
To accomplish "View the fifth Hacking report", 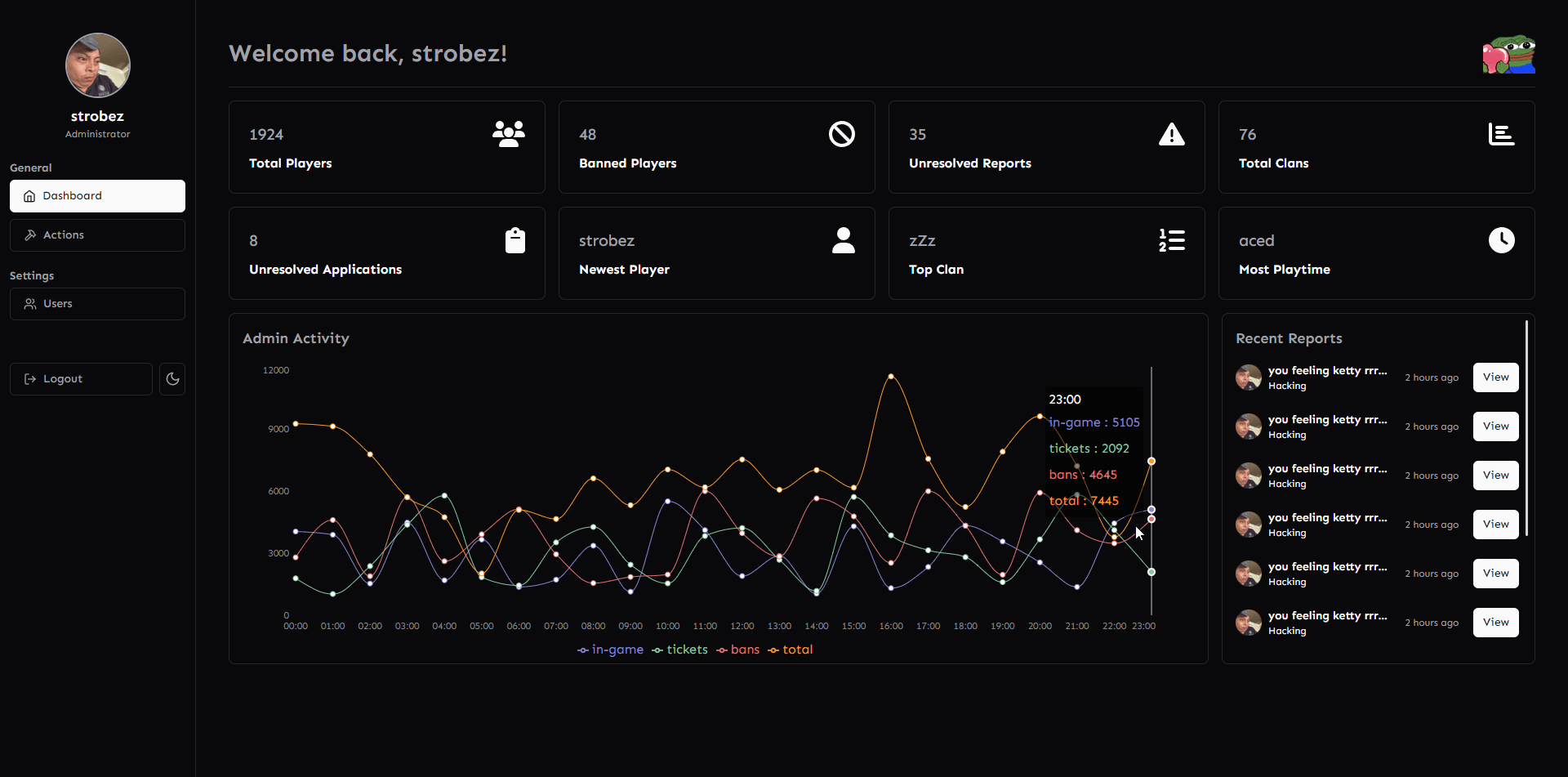I will point(1496,574).
